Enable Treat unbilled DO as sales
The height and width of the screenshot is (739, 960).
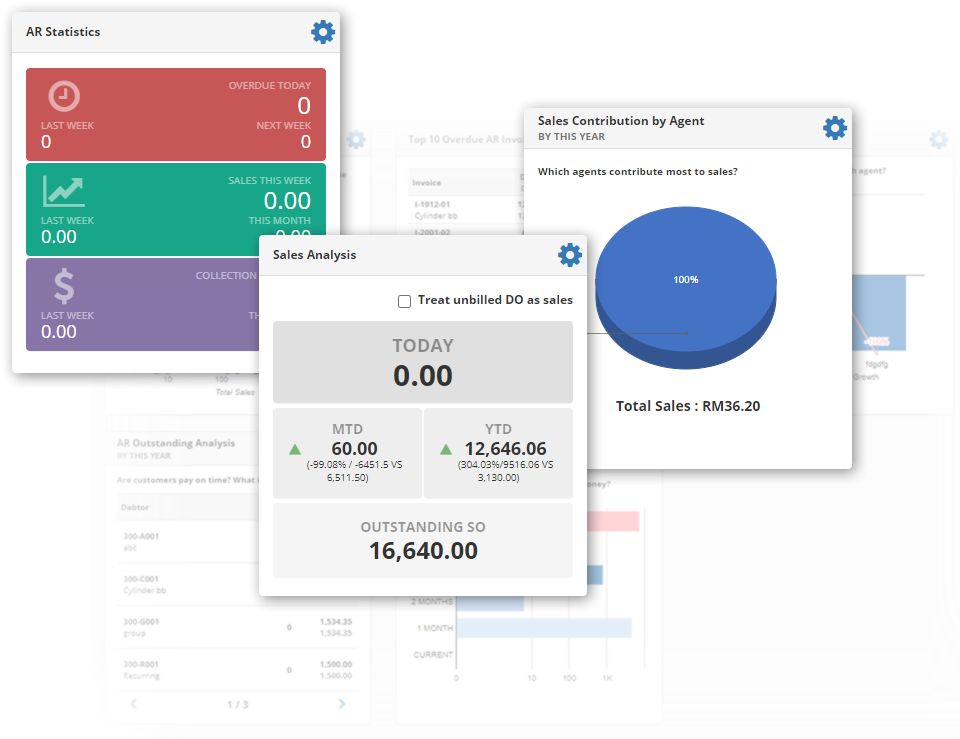tap(405, 301)
